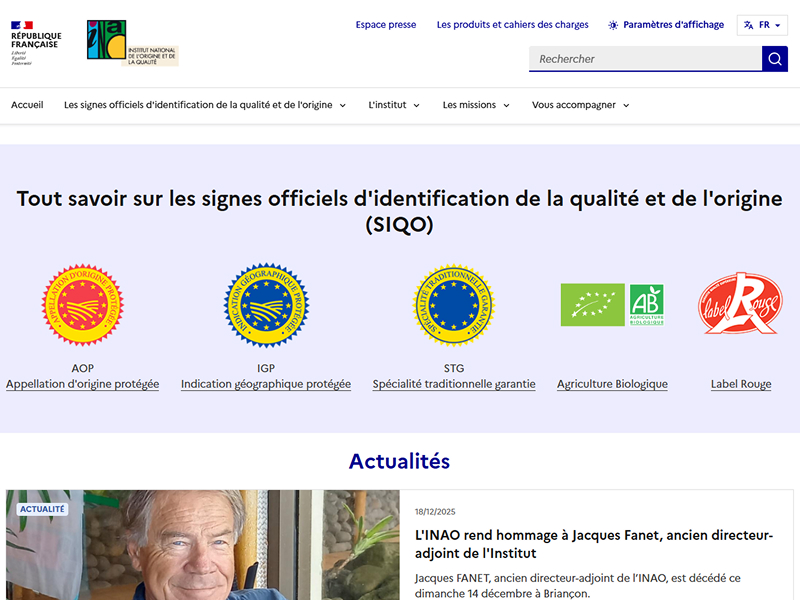This screenshot has width=800, height=600.
Task: Click the Actualités section heading
Action: pyautogui.click(x=399, y=461)
